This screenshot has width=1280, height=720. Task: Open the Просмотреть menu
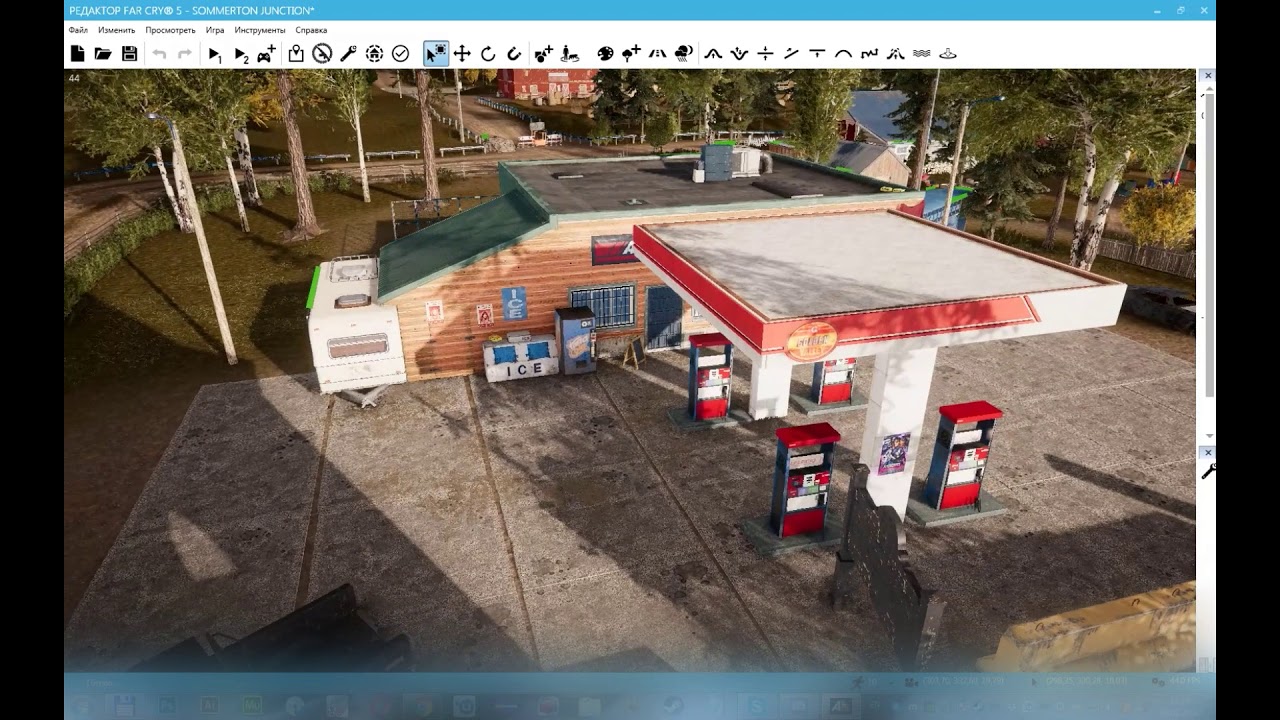point(170,30)
